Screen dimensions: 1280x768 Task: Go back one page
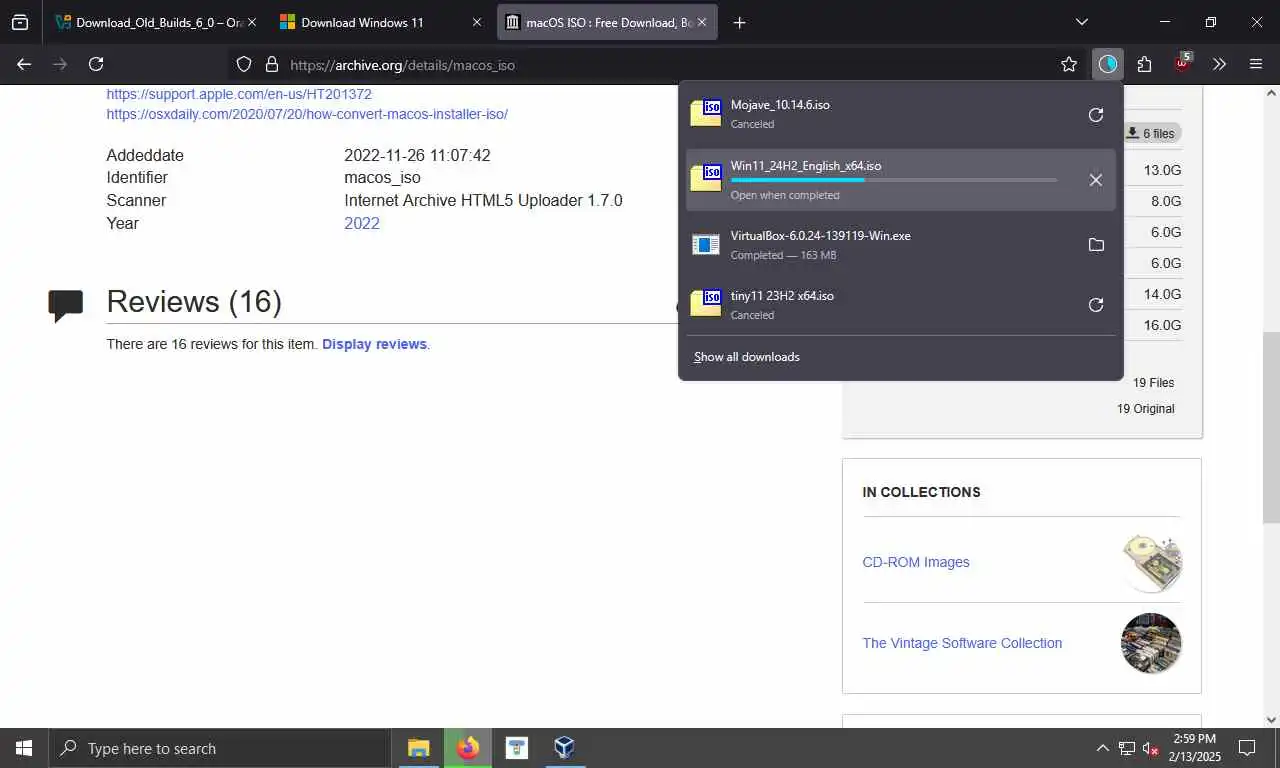24,64
